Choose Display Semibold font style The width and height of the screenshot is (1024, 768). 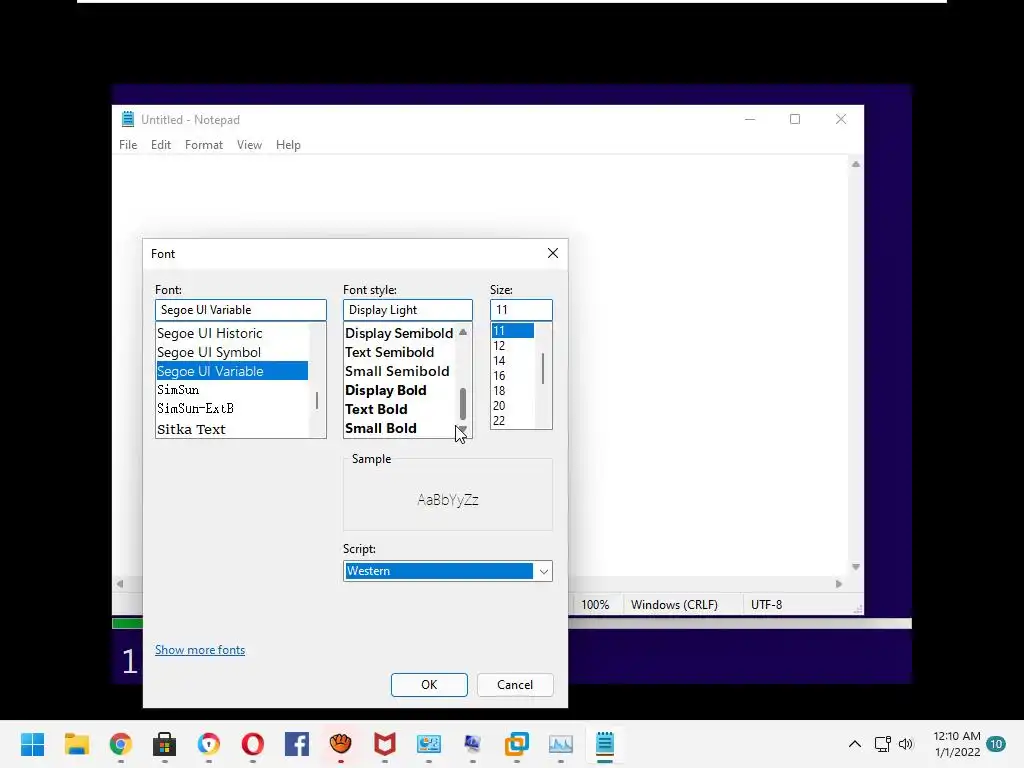399,333
